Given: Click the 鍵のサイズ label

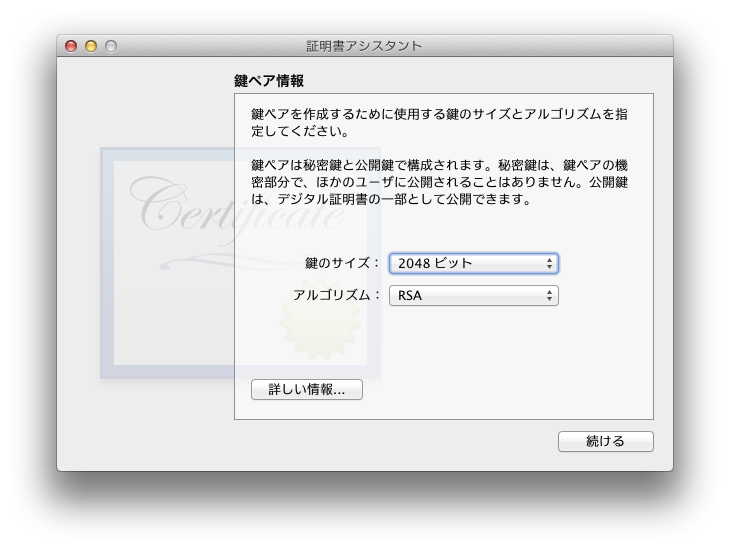Looking at the screenshot, I should point(342,263).
